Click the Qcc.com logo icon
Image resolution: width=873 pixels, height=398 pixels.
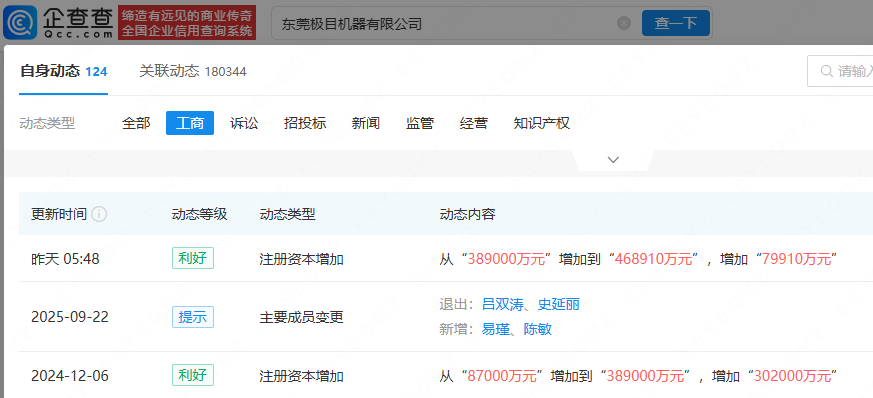20,22
